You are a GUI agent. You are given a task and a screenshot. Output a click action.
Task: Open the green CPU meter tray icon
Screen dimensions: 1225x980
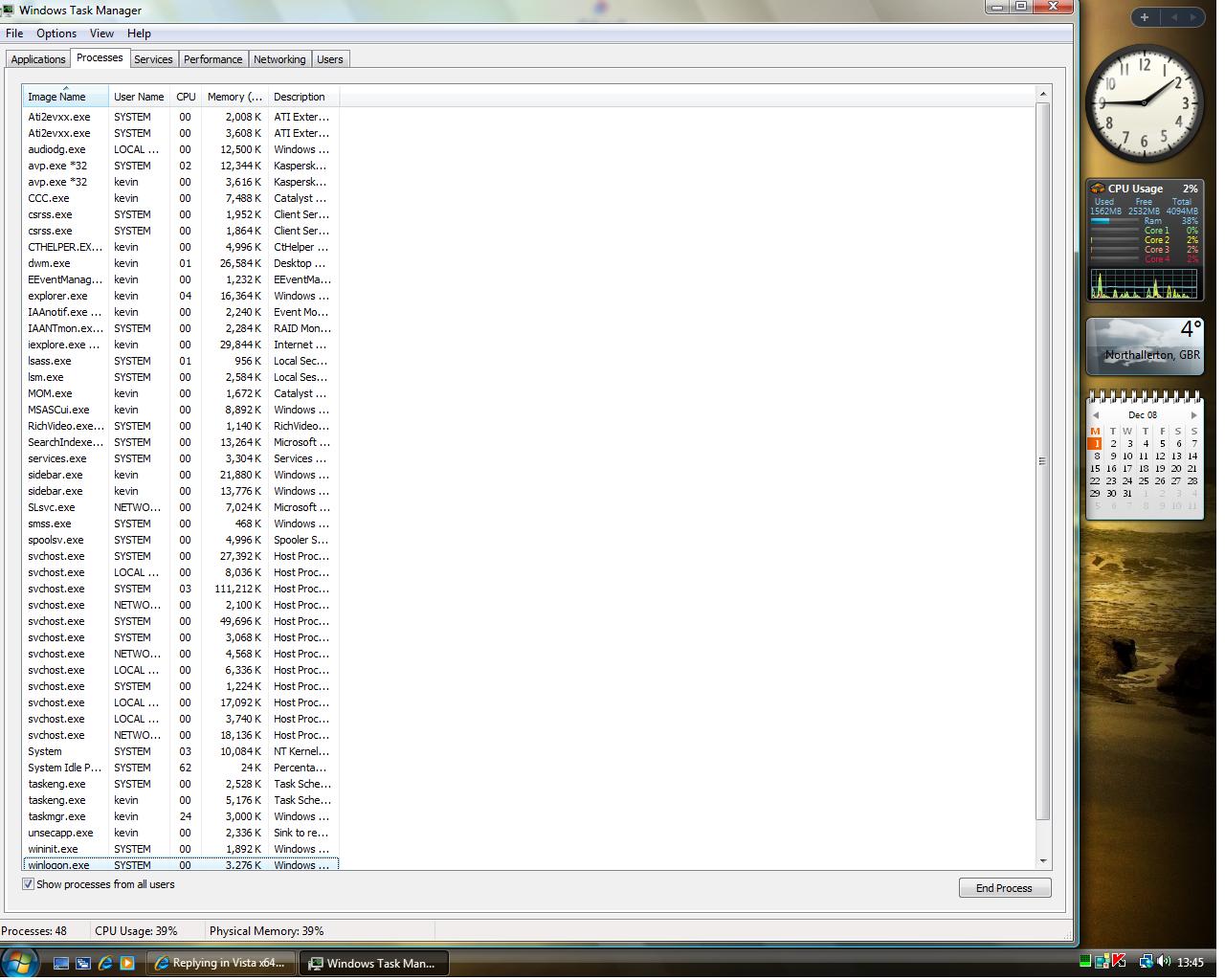(x=1085, y=962)
